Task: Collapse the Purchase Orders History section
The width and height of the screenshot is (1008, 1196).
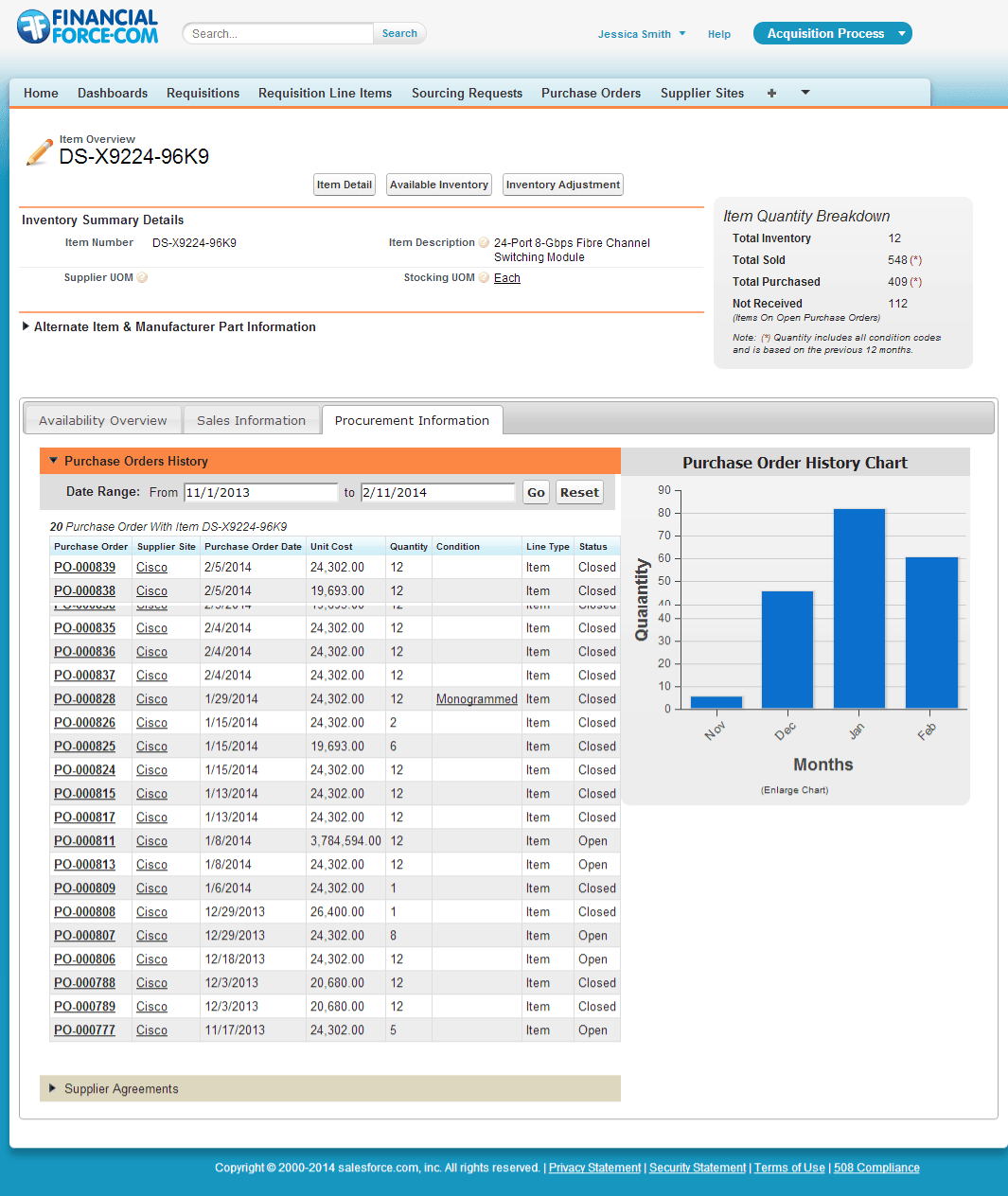Action: (x=54, y=461)
